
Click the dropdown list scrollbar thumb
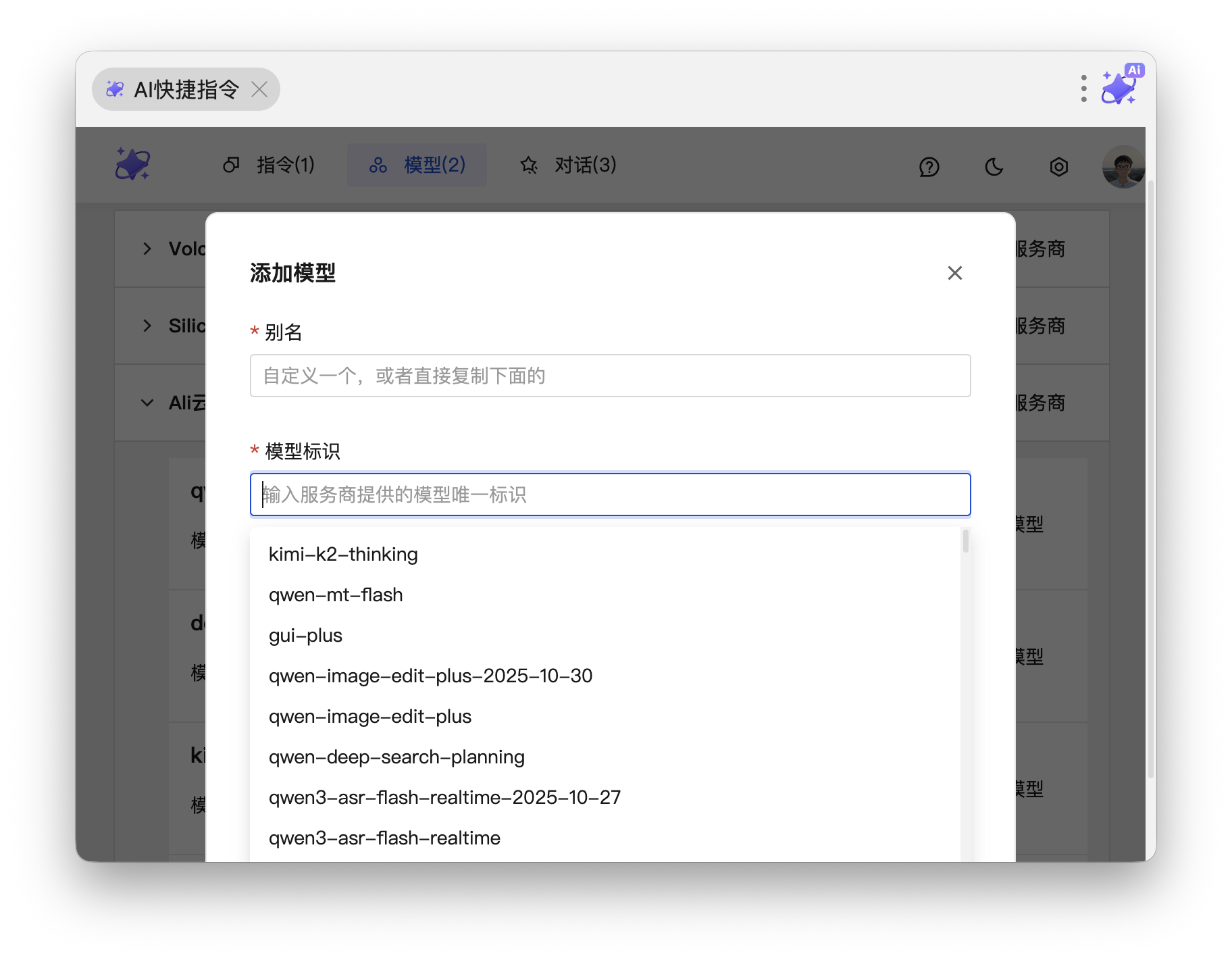coord(966,541)
